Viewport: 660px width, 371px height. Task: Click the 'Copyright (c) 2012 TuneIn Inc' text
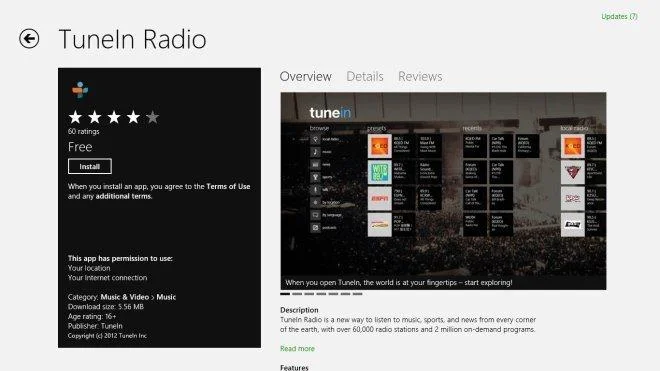pos(107,336)
